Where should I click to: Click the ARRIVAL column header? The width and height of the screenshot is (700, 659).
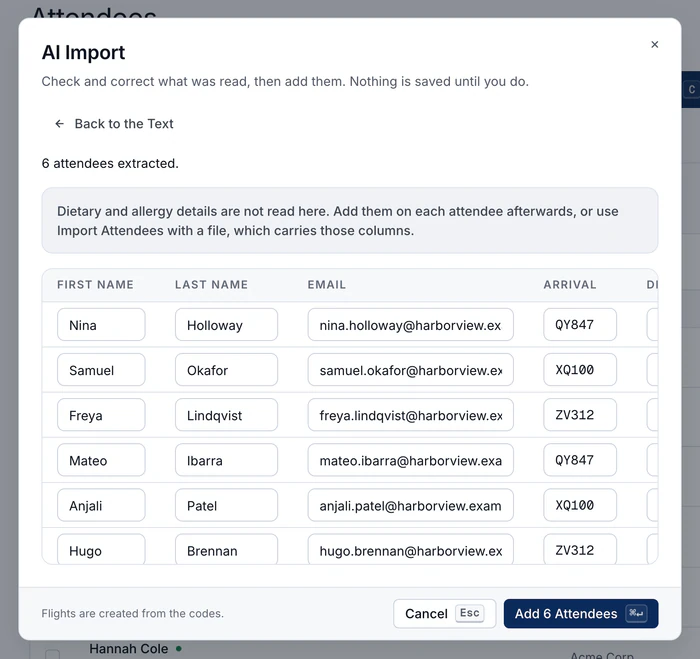pyautogui.click(x=570, y=285)
